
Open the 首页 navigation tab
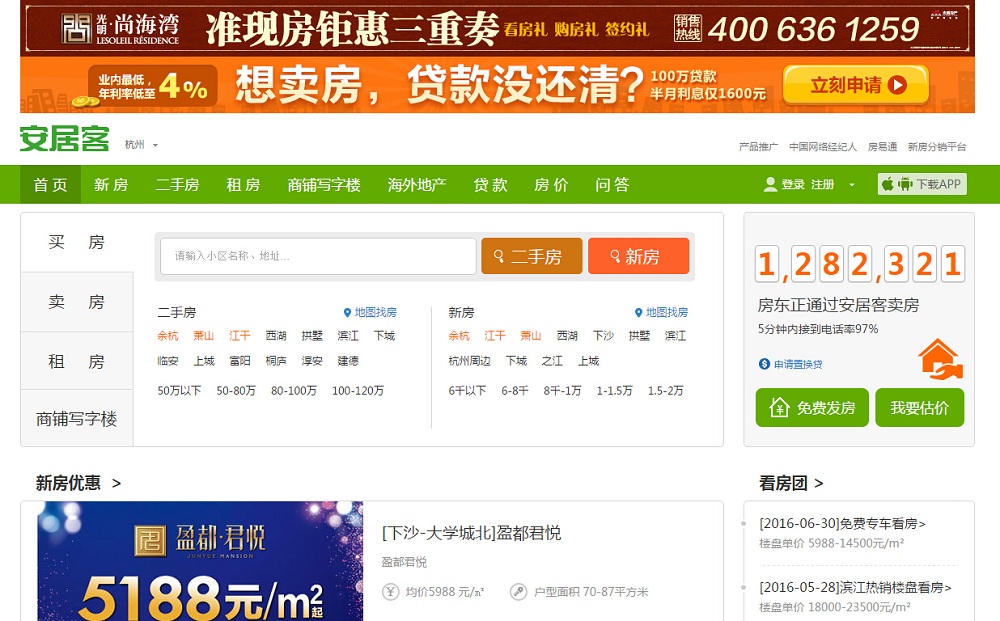50,185
